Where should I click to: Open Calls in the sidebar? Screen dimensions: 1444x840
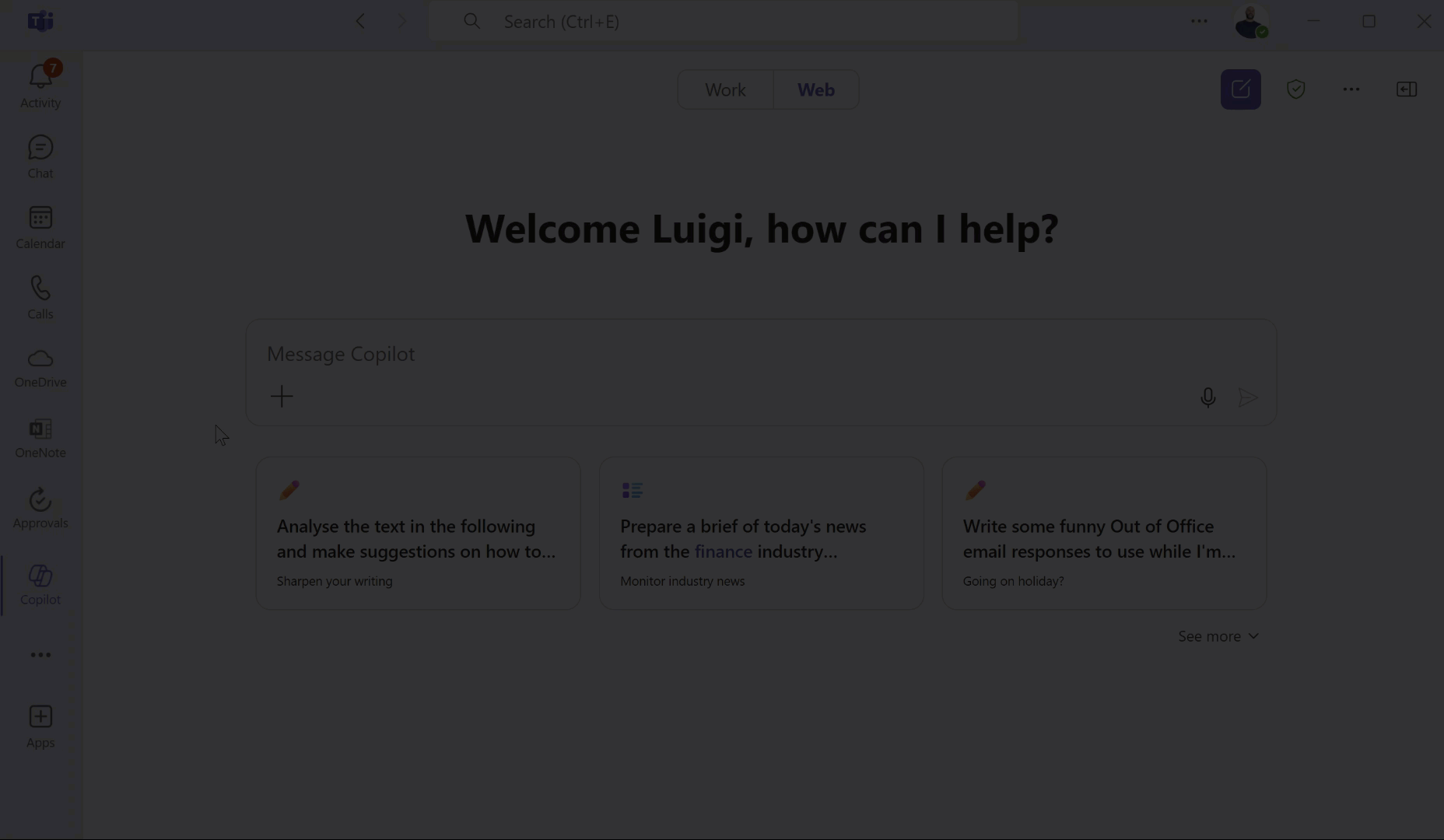tap(40, 297)
